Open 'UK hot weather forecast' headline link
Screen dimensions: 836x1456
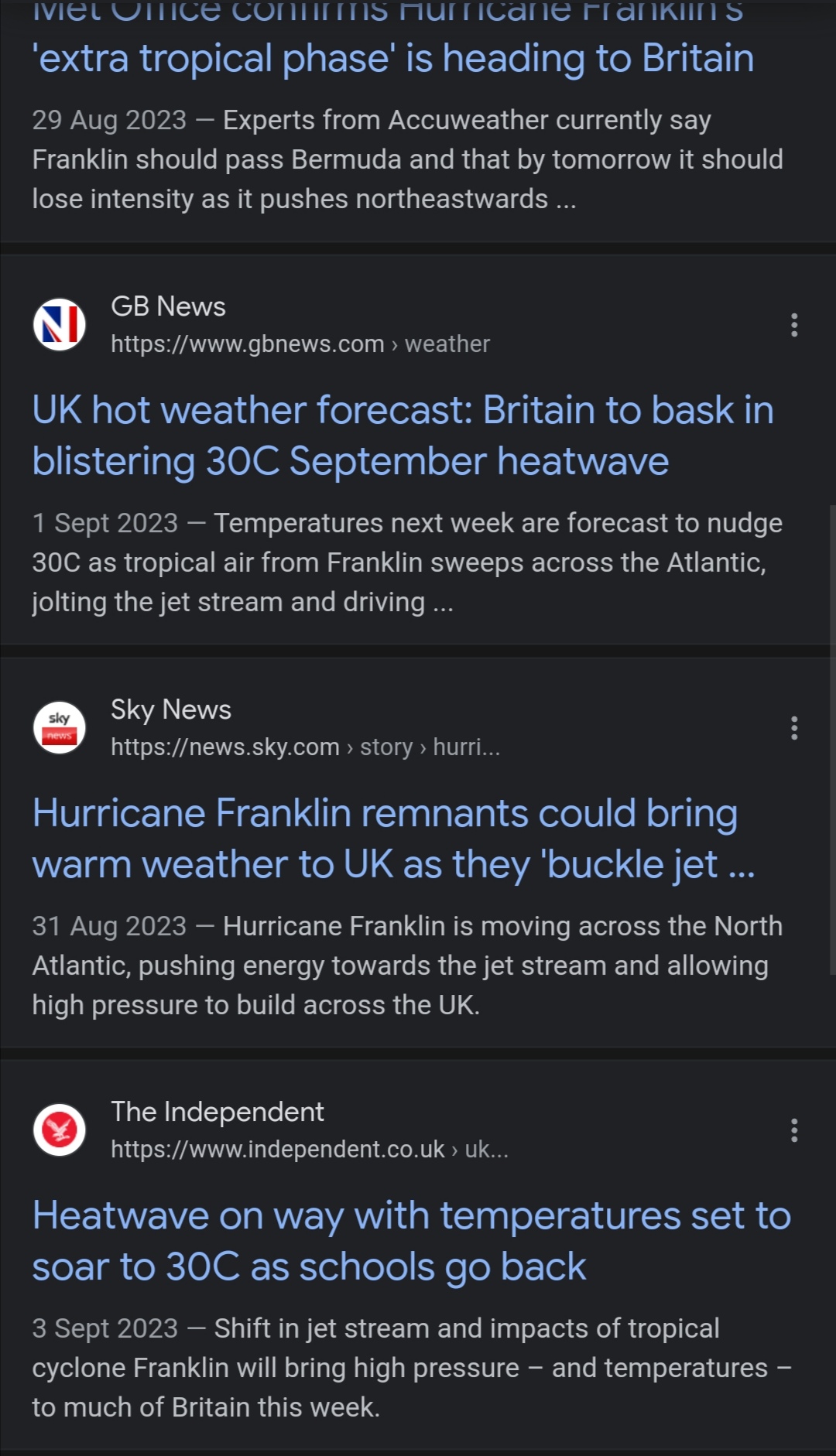click(x=403, y=436)
